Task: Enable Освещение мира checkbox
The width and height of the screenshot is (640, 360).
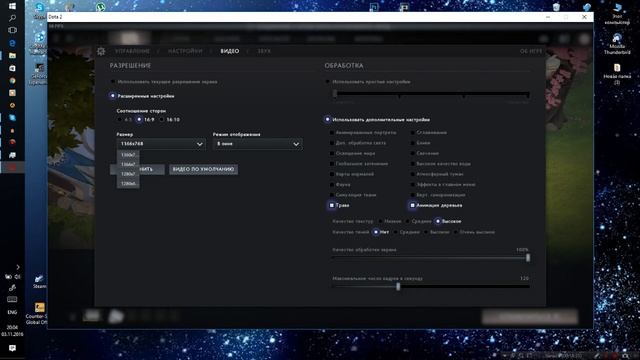Action: 332,153
